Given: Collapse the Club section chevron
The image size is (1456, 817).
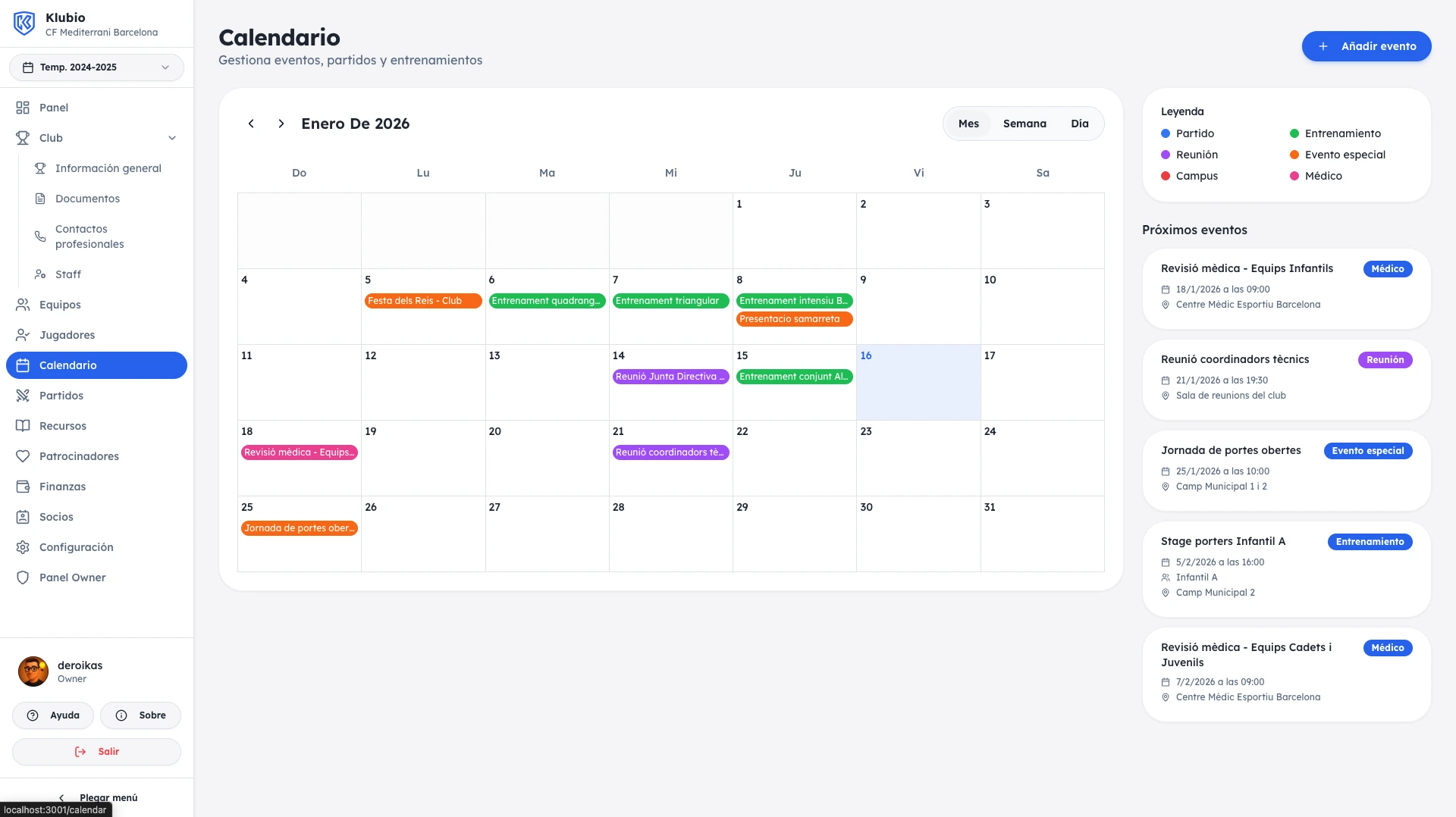Looking at the screenshot, I should tap(173, 138).
